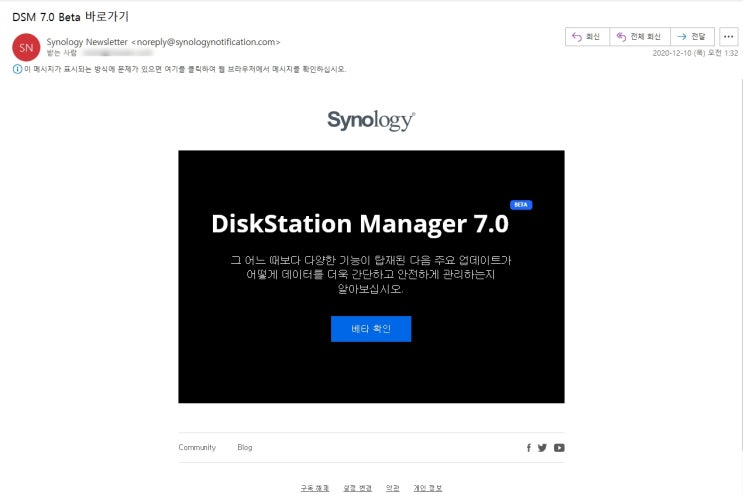Click the vertical scrollbar on the right edge
This screenshot has width=743, height=494.
pyautogui.click(x=741, y=265)
